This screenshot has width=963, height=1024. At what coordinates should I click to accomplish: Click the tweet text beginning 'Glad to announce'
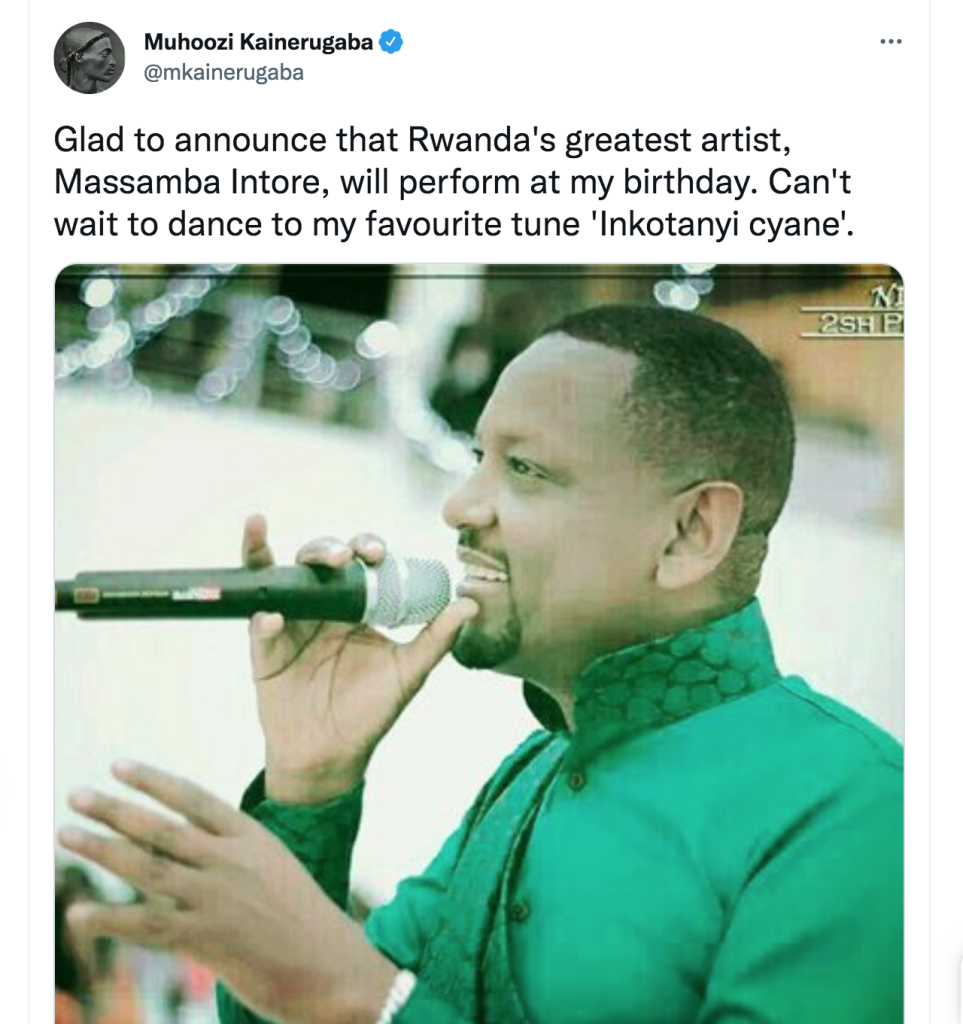pyautogui.click(x=454, y=182)
